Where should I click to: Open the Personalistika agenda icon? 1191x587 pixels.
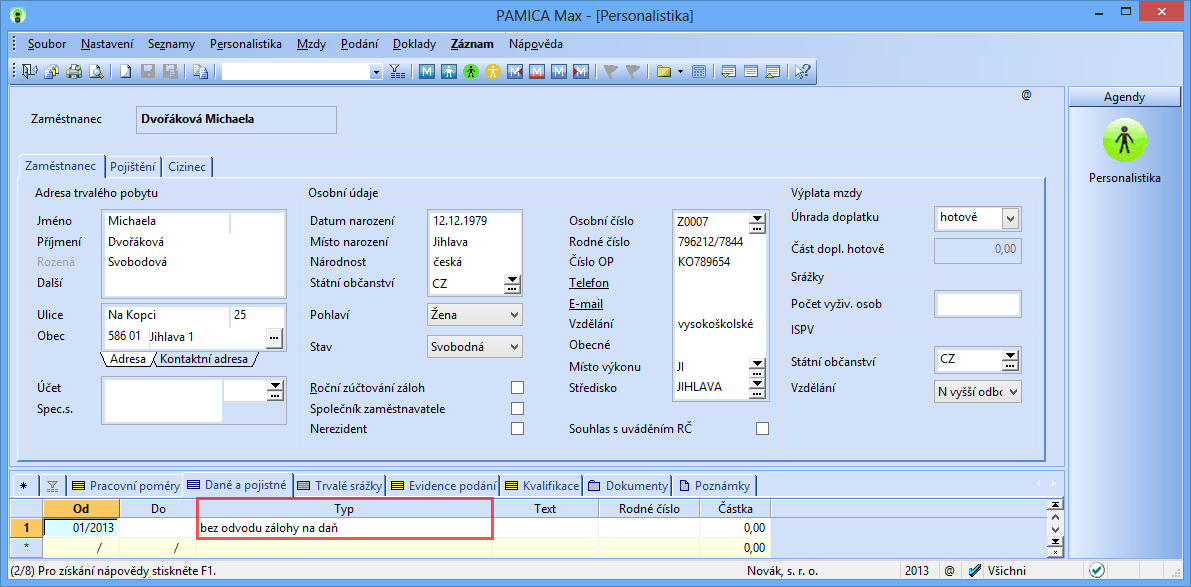tap(1124, 141)
